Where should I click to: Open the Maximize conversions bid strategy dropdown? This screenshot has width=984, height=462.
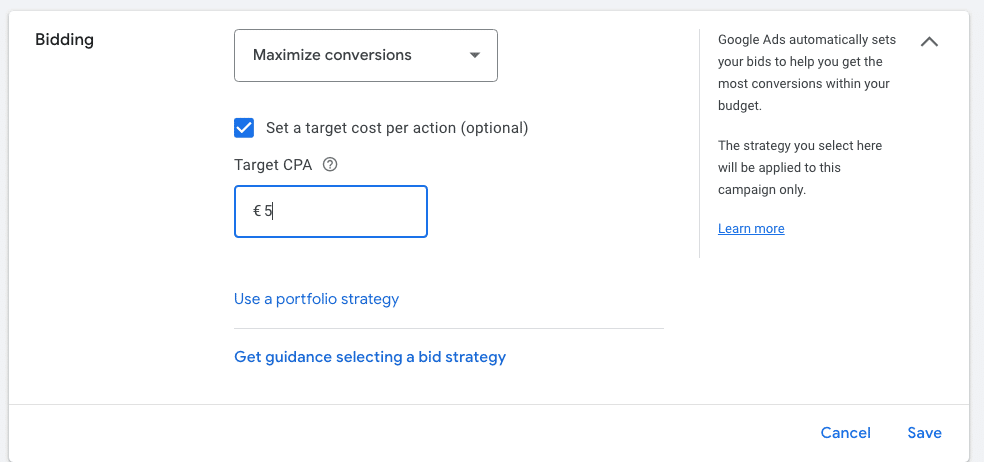pyautogui.click(x=365, y=55)
